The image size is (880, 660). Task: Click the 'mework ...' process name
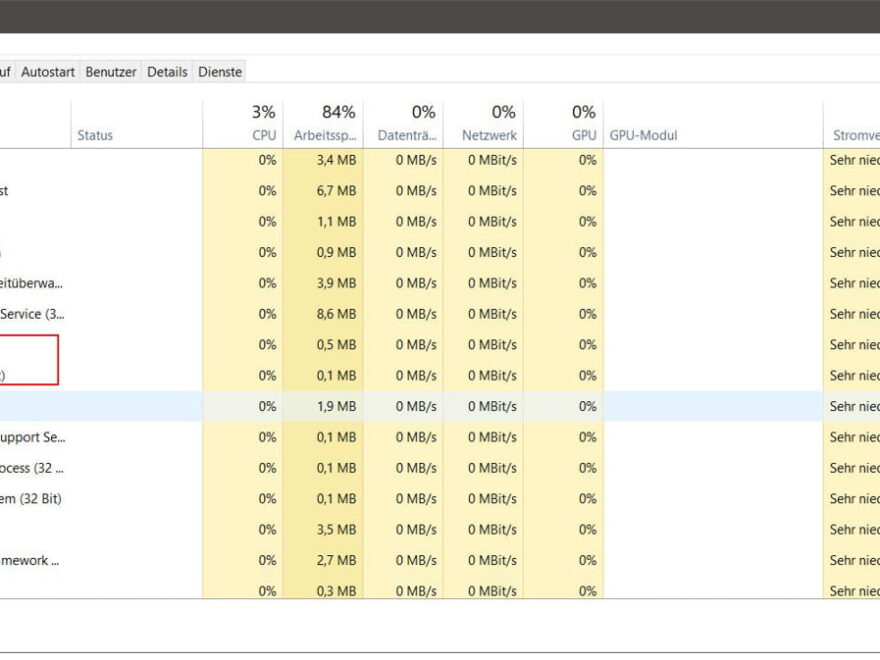pyautogui.click(x=29, y=561)
